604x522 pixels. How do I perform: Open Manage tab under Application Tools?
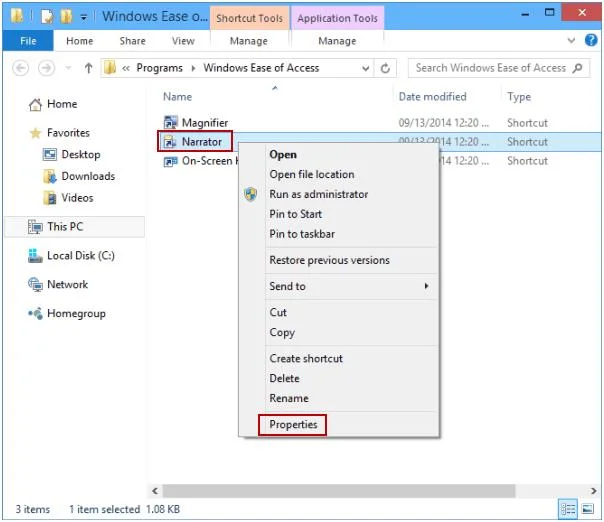tap(337, 41)
